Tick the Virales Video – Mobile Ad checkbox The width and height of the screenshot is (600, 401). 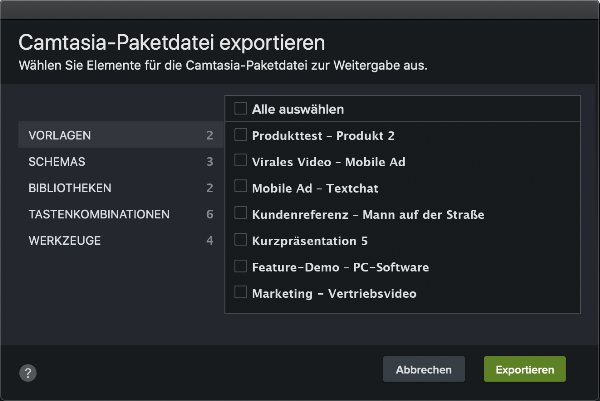[240, 161]
